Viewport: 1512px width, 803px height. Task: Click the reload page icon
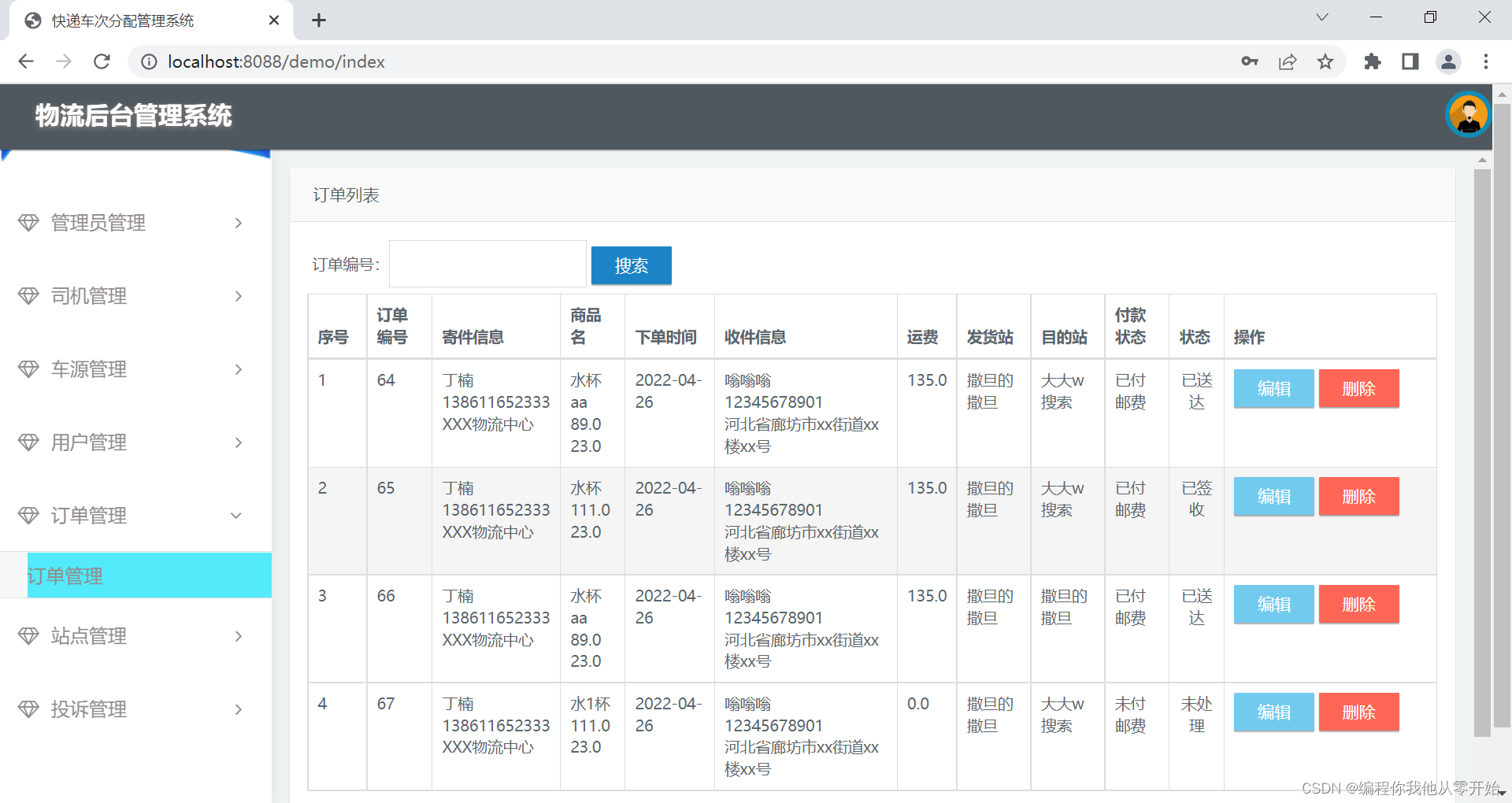(102, 61)
